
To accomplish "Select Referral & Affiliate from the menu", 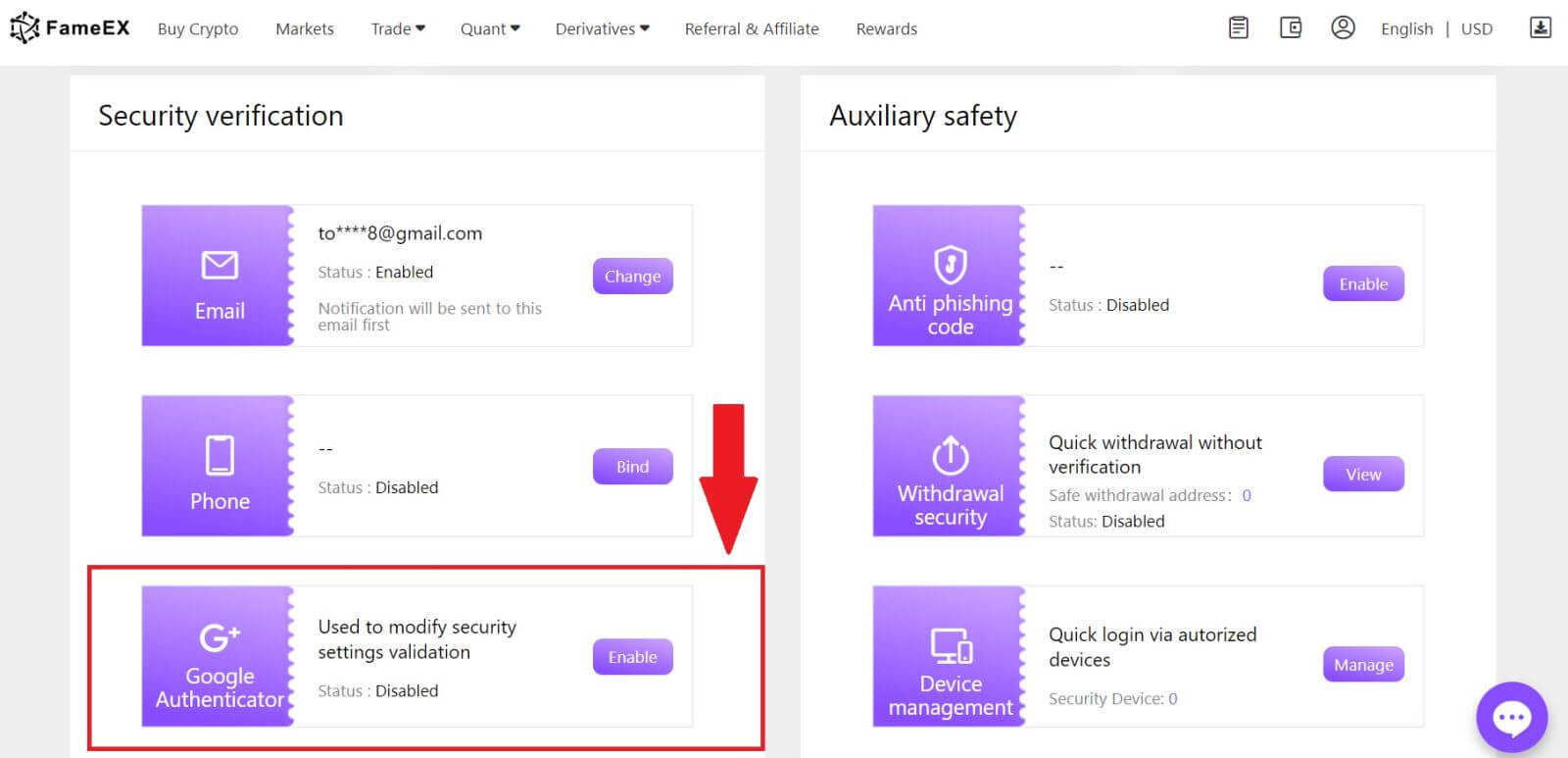I will tap(752, 28).
